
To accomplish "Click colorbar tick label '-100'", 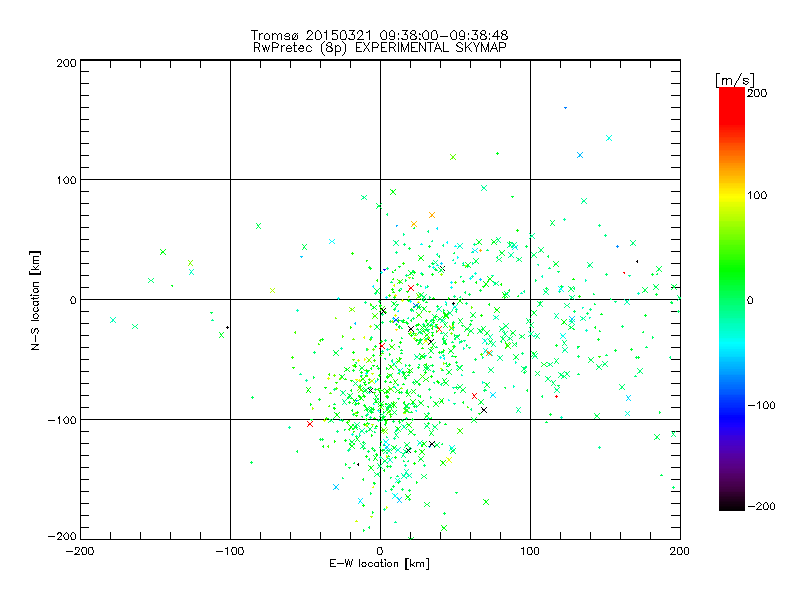I will pyautogui.click(x=761, y=405).
